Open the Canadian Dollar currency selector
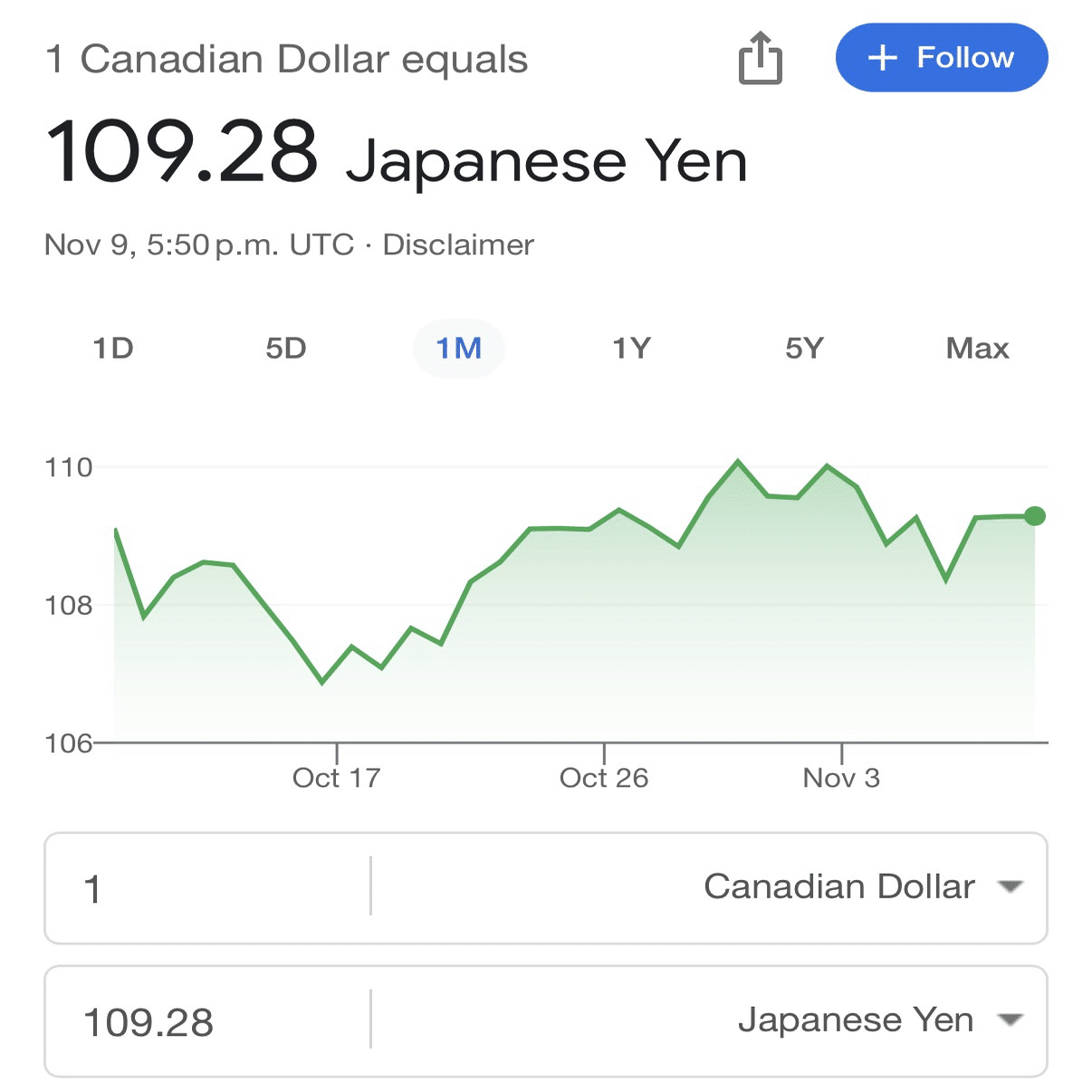This screenshot has height=1092, width=1092. (x=840, y=887)
